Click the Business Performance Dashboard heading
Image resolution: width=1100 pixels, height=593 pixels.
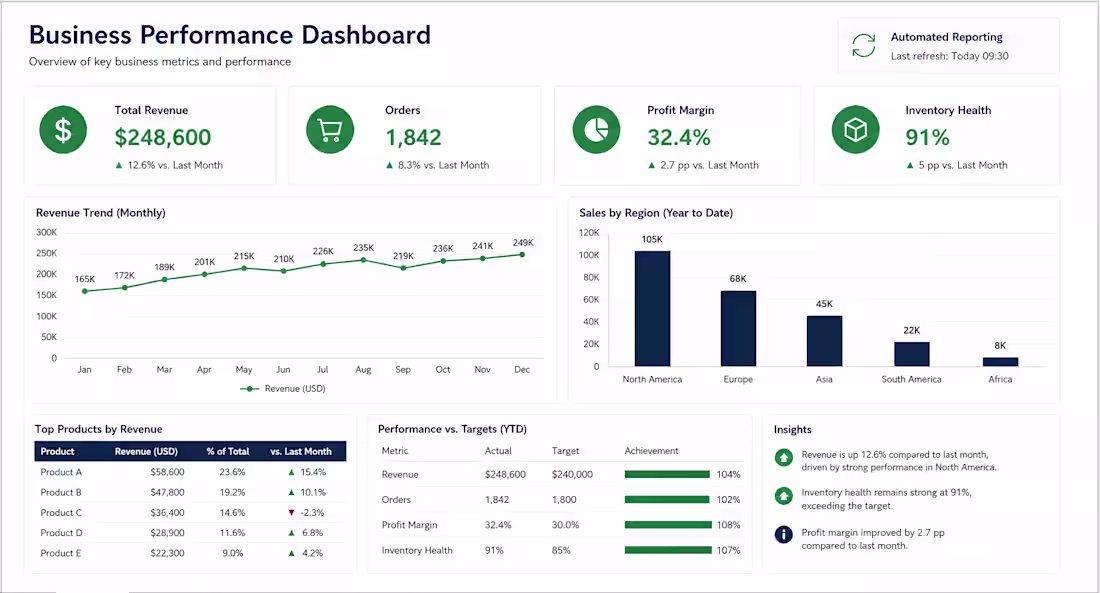pyautogui.click(x=230, y=35)
